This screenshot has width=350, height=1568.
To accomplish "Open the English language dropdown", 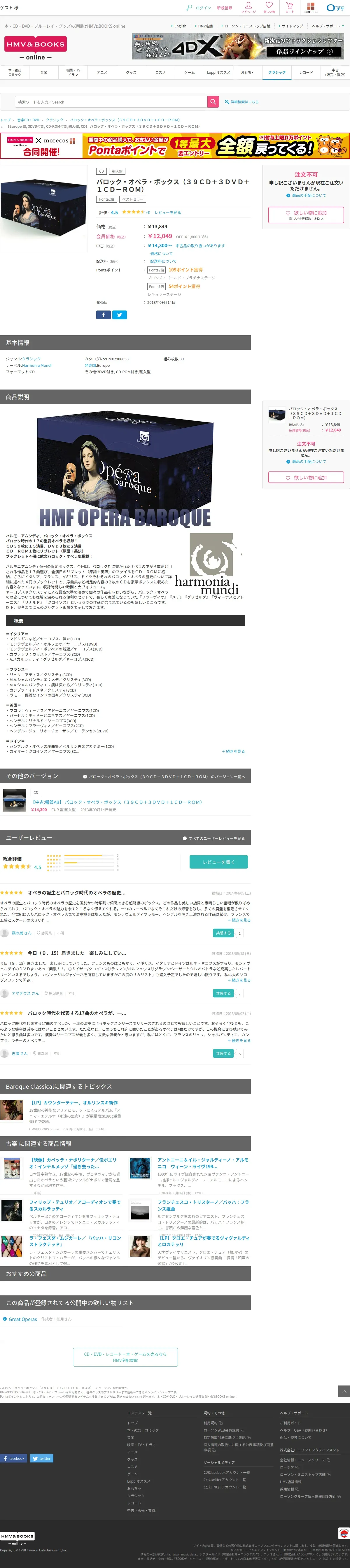I will point(180,26).
